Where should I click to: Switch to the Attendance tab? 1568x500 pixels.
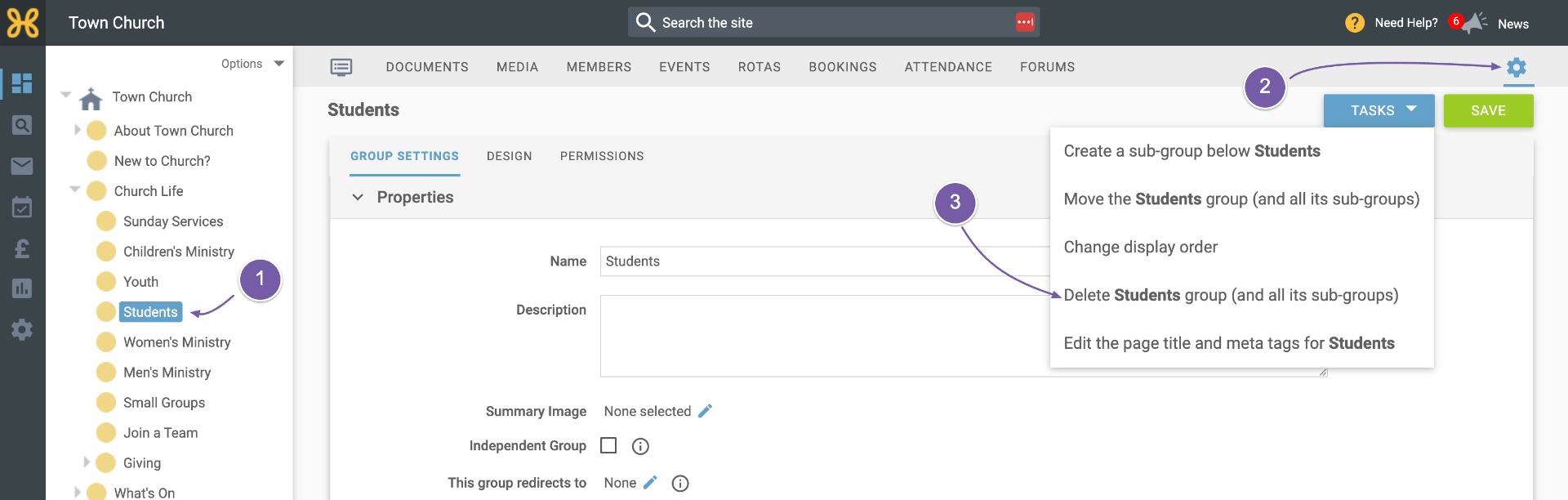click(948, 67)
